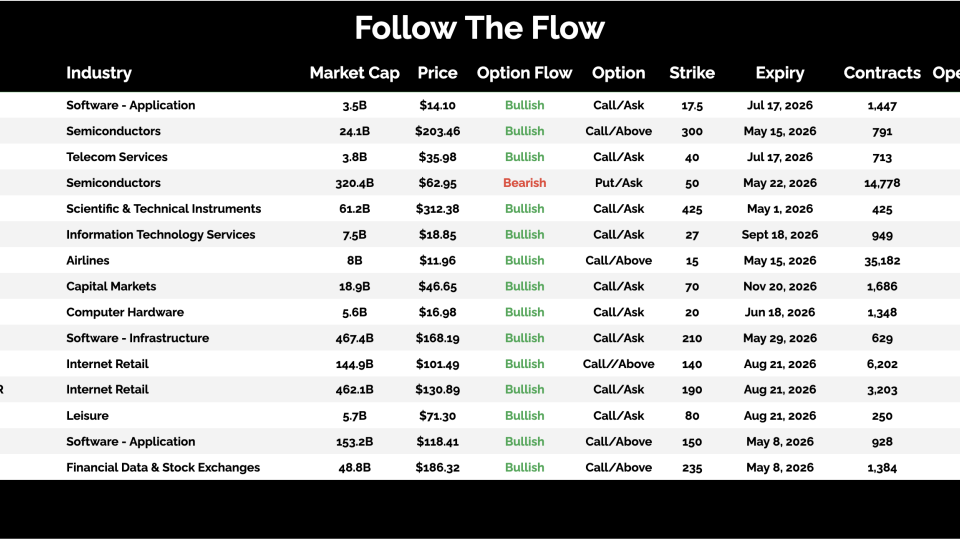This screenshot has width=960, height=540.
Task: Click the Option Flow column header
Action: point(524,73)
